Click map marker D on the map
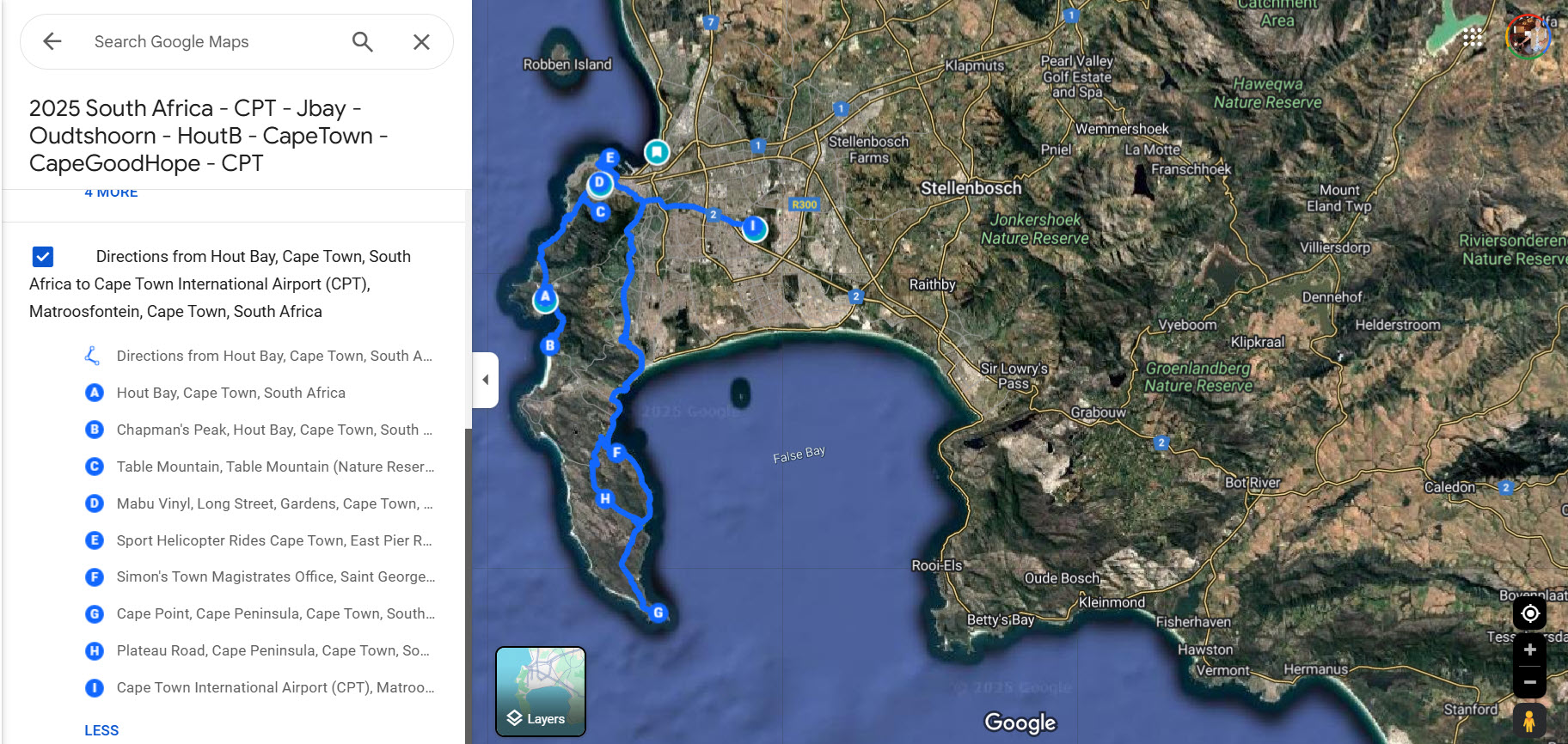Image resolution: width=1568 pixels, height=744 pixels. click(600, 183)
